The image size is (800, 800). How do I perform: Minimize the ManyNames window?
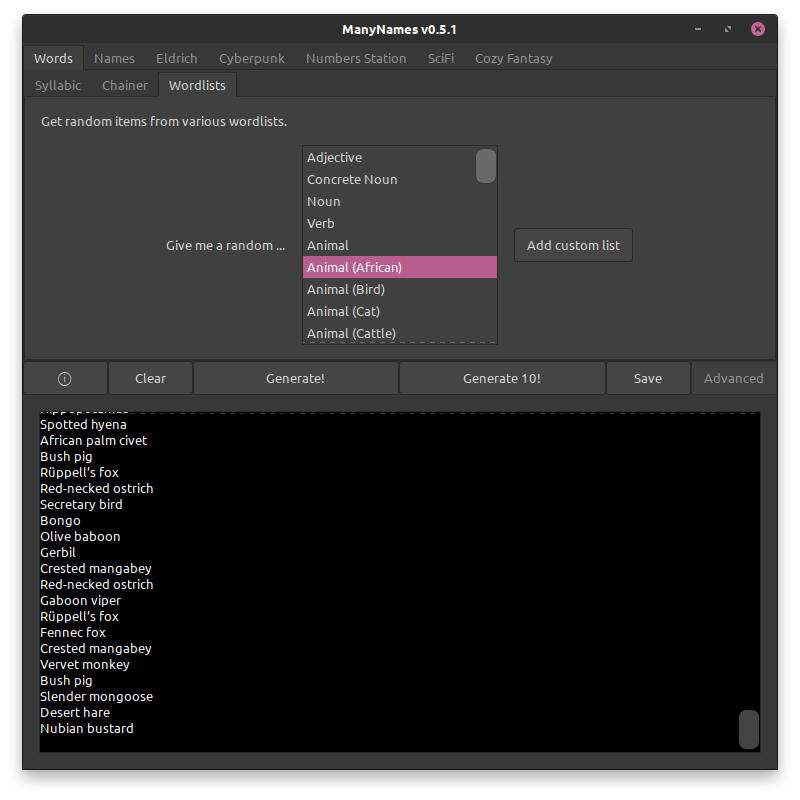[x=697, y=29]
